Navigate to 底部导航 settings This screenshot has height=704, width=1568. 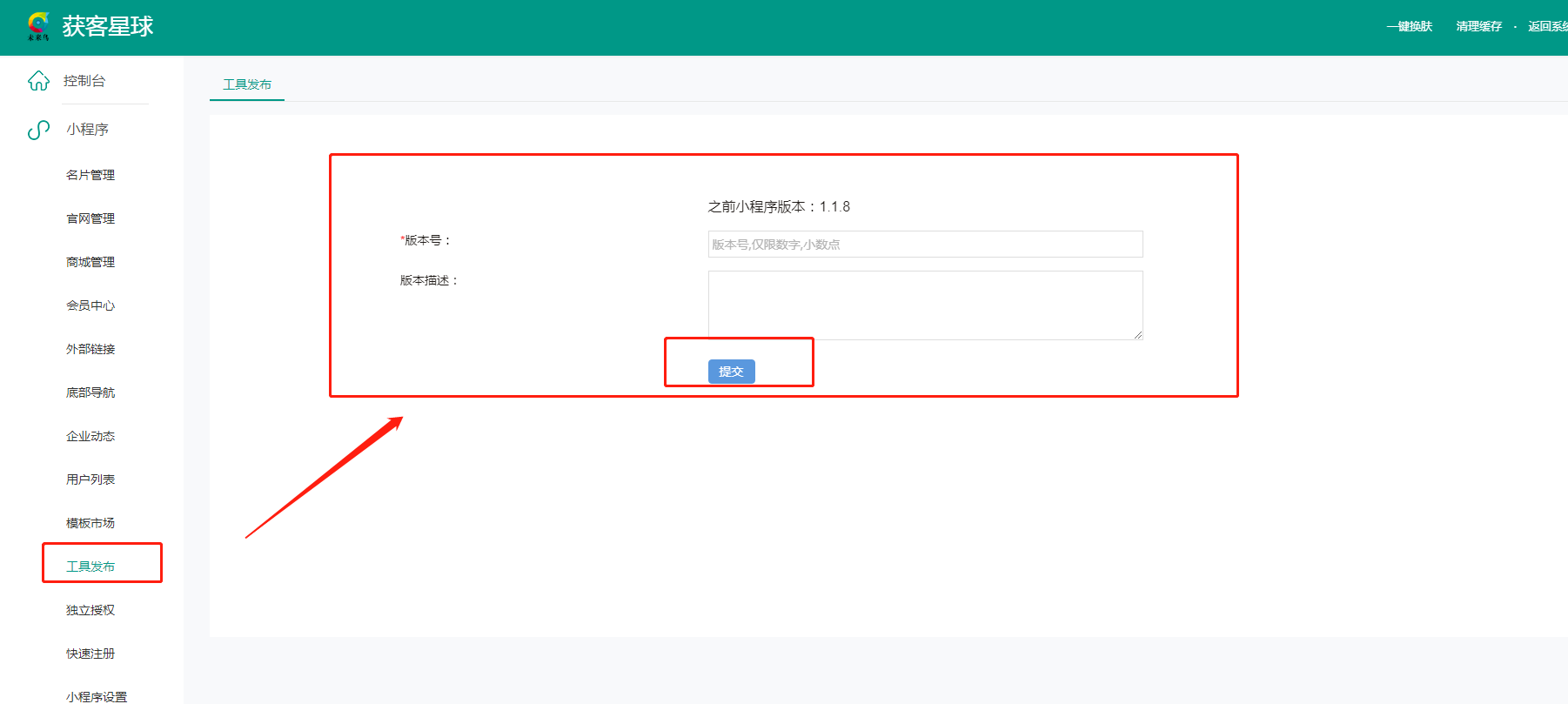[x=90, y=392]
